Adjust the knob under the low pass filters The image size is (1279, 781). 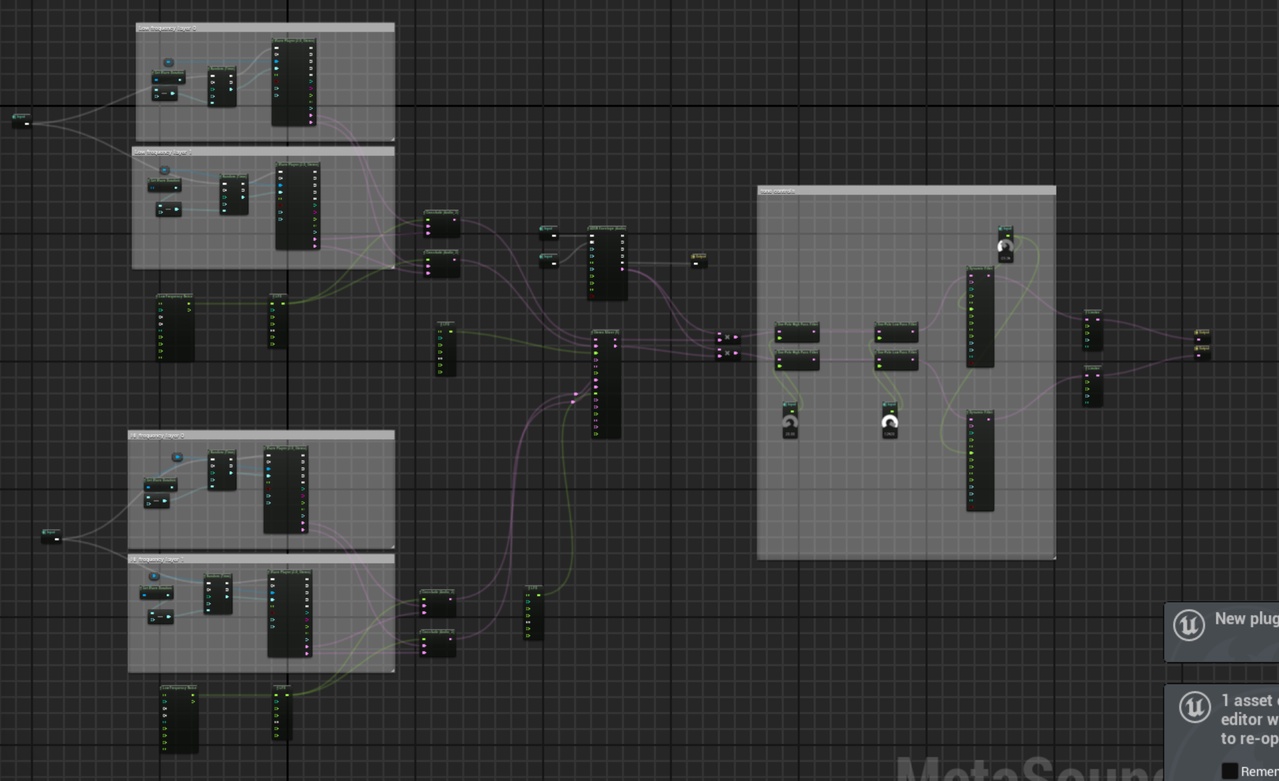coord(889,421)
